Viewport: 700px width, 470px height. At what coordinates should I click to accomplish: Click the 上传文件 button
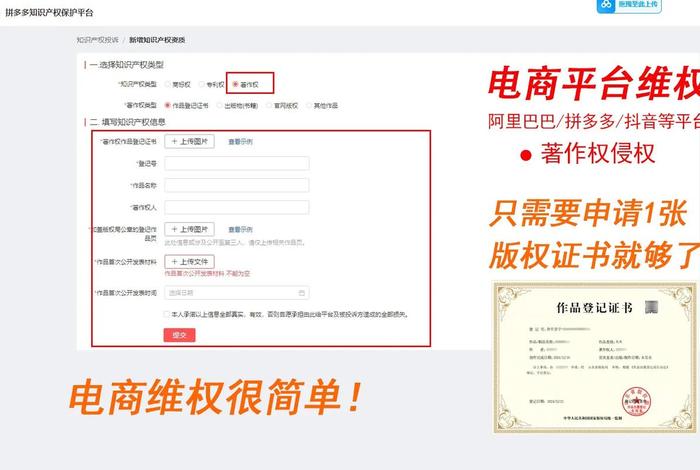(189, 262)
